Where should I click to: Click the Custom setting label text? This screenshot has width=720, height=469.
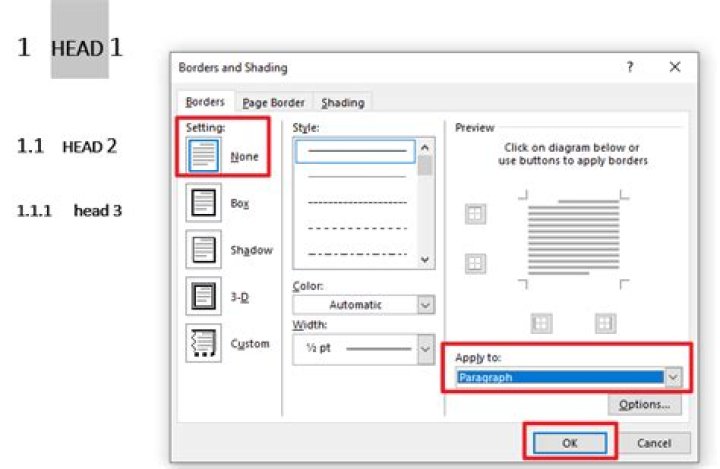pos(250,344)
